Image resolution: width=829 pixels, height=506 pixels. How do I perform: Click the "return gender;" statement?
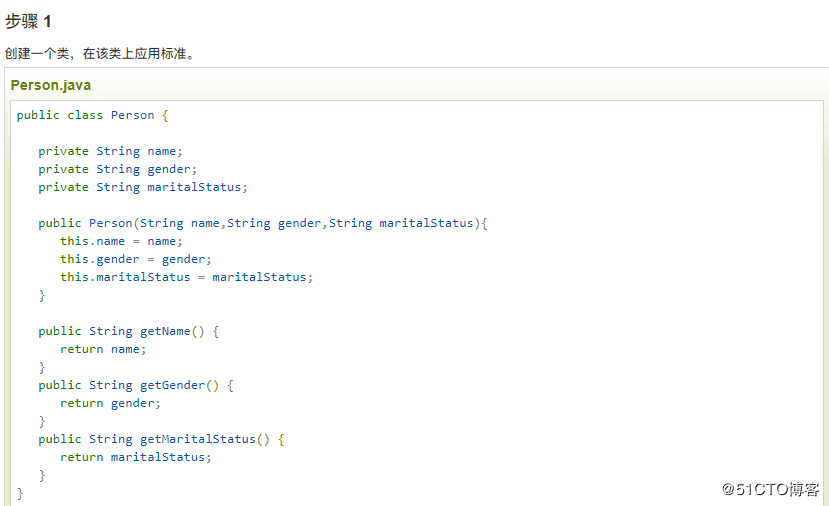(x=110, y=403)
